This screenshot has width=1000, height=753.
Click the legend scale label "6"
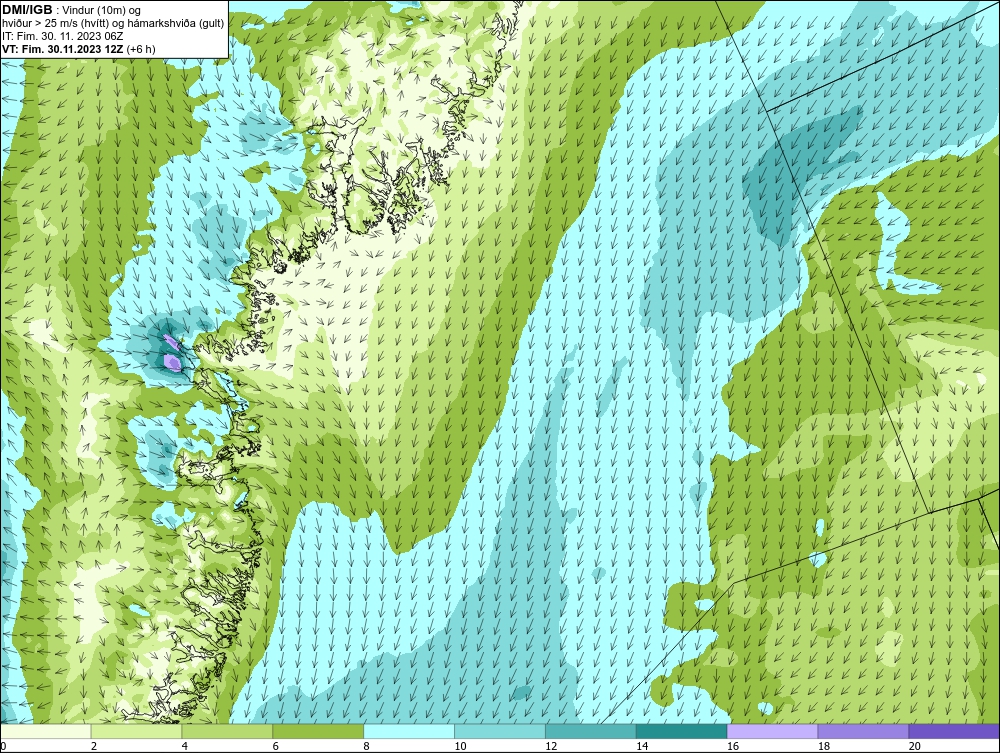coord(276,746)
